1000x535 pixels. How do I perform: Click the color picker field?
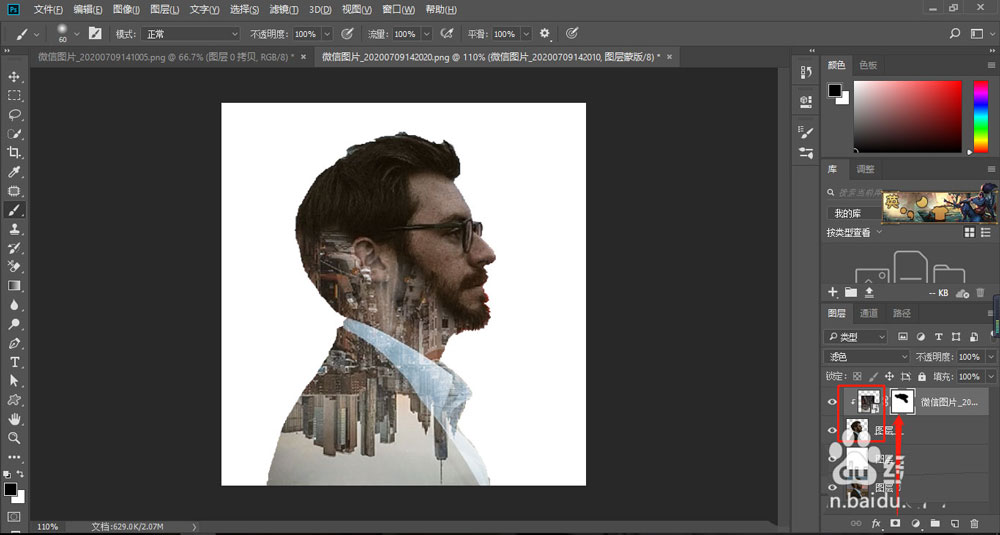[908, 117]
